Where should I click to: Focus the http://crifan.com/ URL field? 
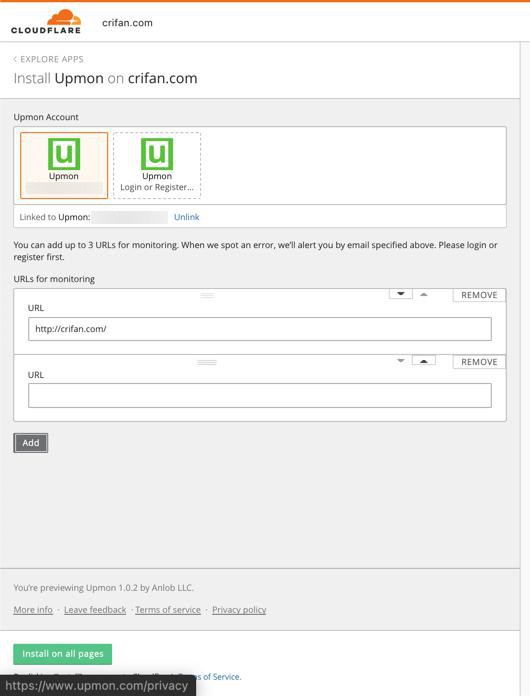point(260,329)
